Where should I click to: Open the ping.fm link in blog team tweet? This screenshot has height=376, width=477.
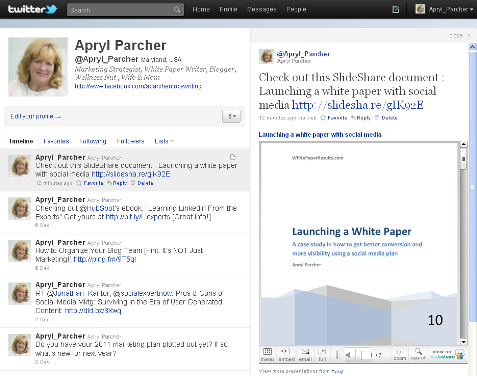pyautogui.click(x=105, y=259)
